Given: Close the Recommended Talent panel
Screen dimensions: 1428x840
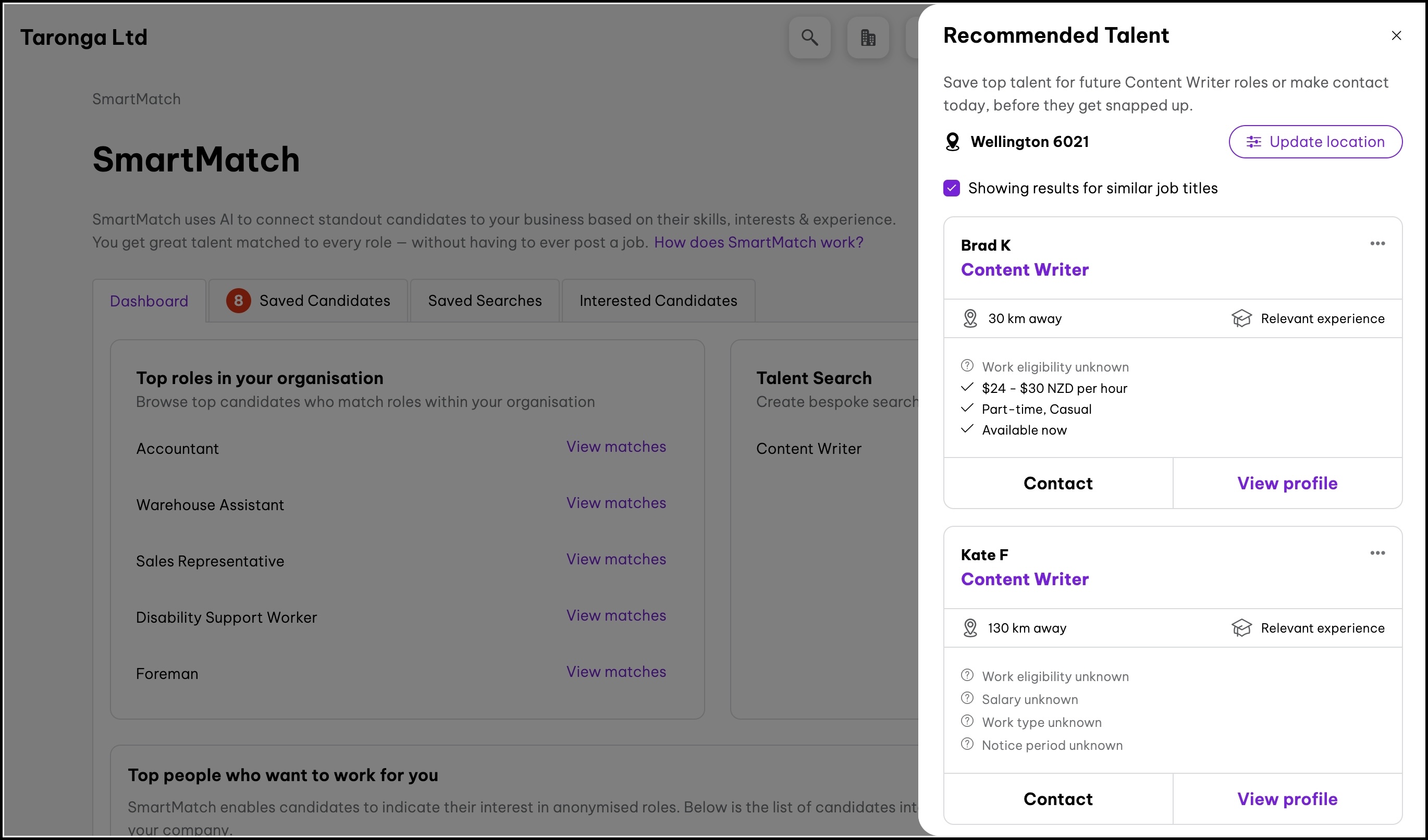Looking at the screenshot, I should [1396, 35].
